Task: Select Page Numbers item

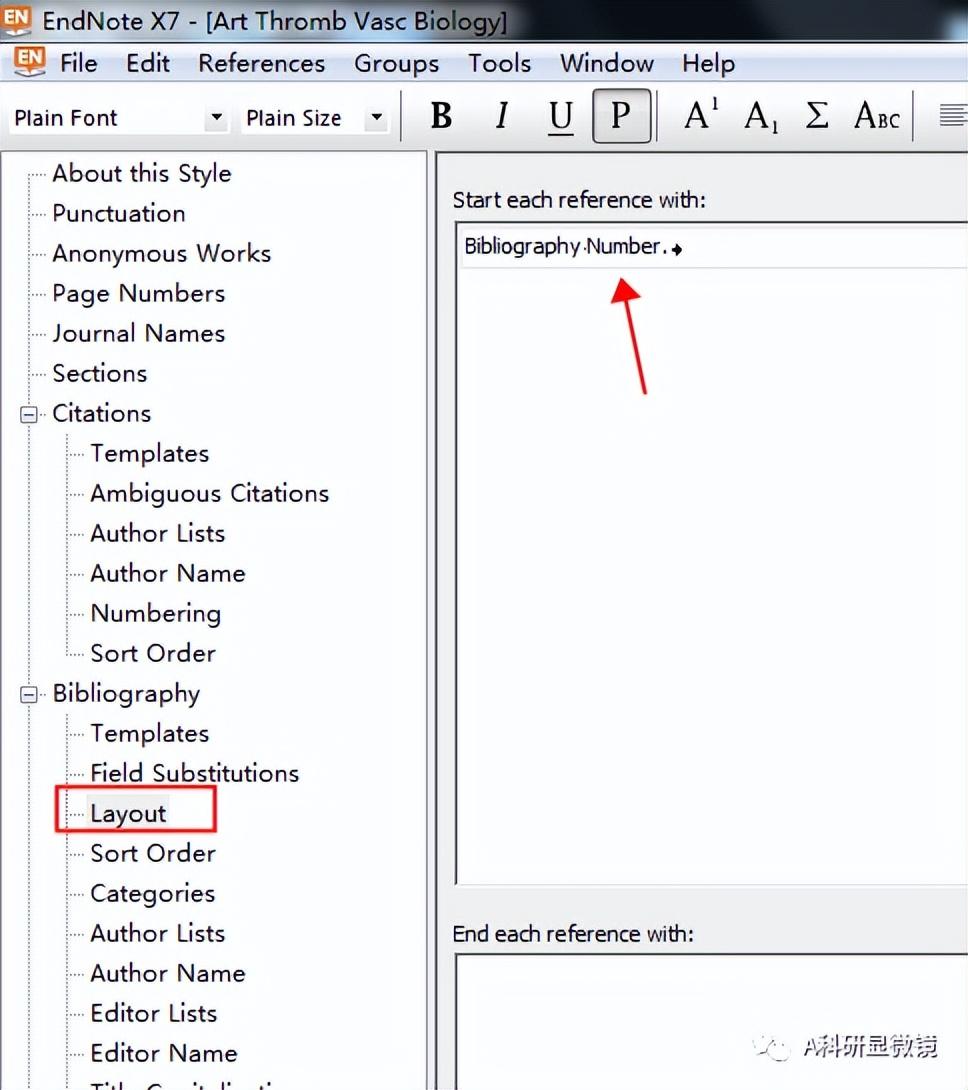Action: click(138, 293)
